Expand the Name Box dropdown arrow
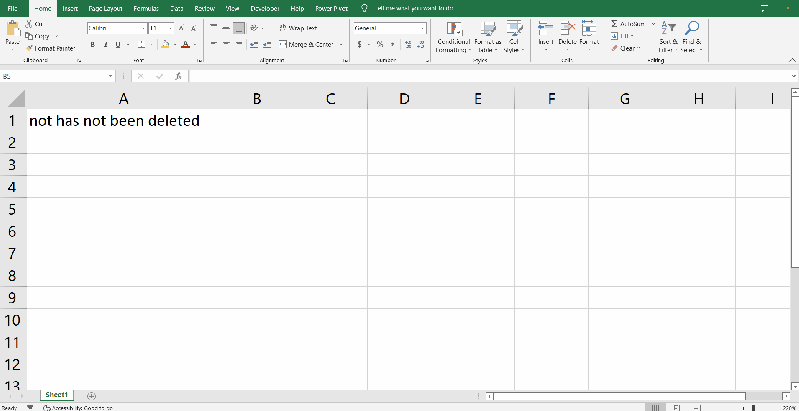 pyautogui.click(x=111, y=76)
